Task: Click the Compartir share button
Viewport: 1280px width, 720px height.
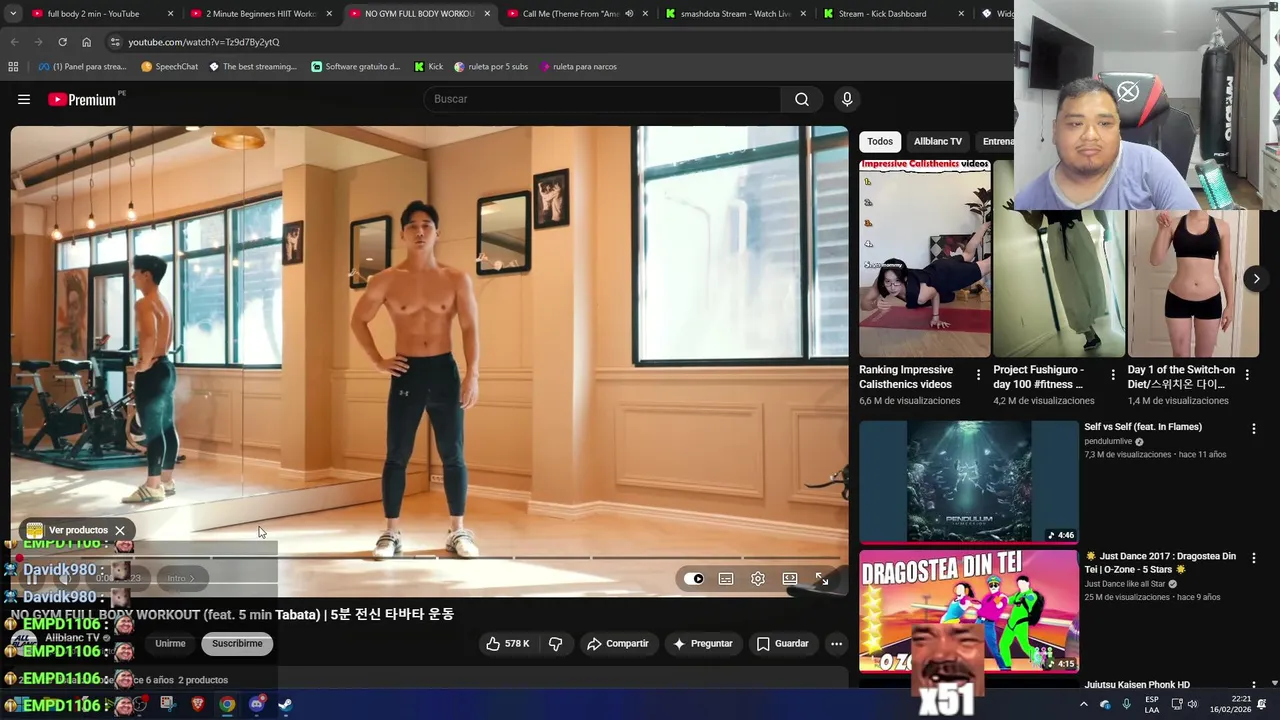Action: tap(618, 643)
